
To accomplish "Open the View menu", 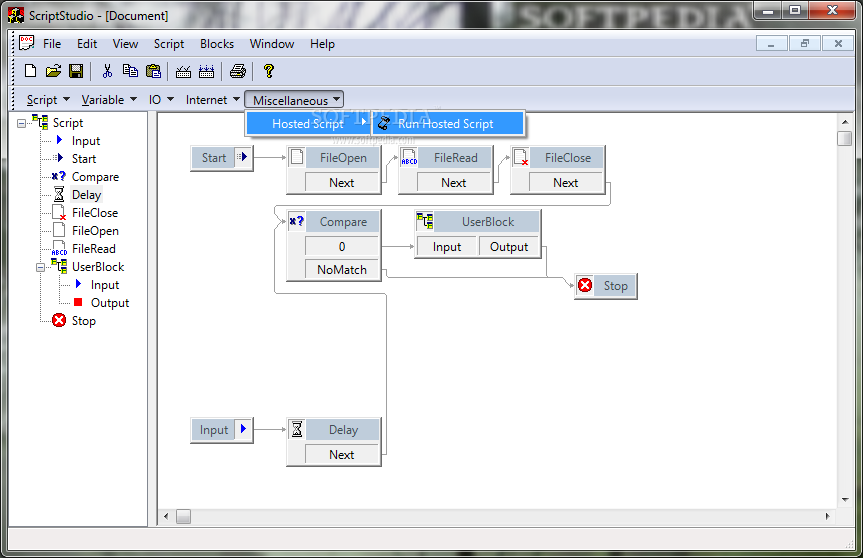I will (125, 43).
